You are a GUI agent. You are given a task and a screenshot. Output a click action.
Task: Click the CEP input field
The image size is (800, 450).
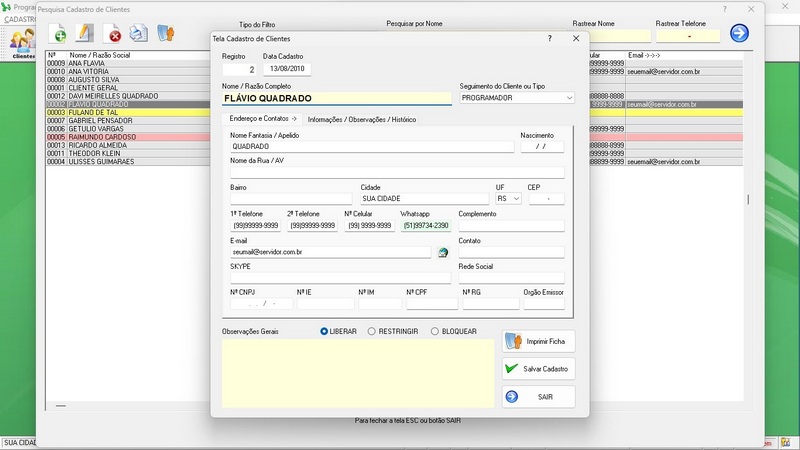click(x=546, y=198)
